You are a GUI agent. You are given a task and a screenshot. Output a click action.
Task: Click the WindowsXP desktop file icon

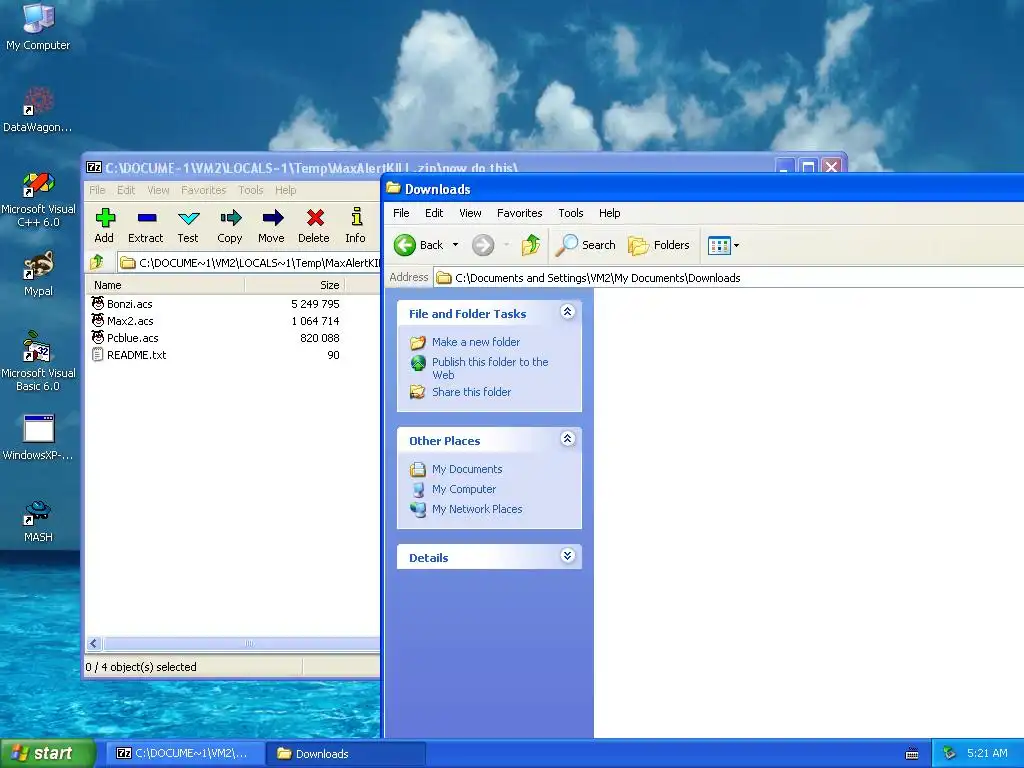pos(38,437)
